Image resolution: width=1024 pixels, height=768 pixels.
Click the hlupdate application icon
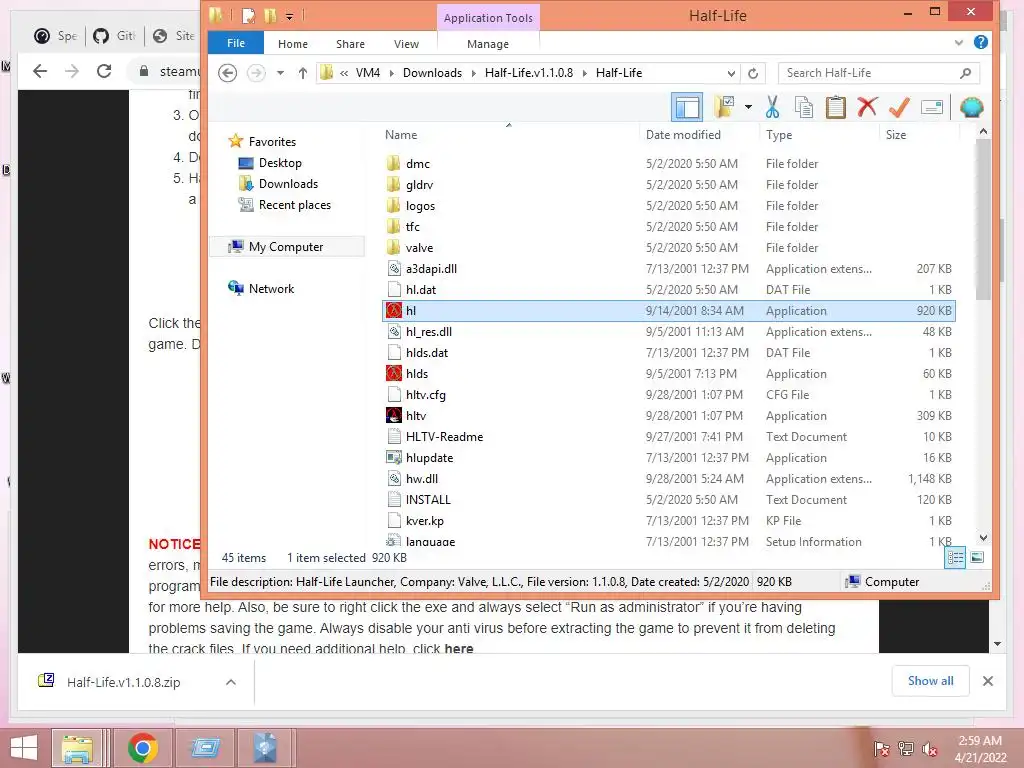tap(394, 458)
